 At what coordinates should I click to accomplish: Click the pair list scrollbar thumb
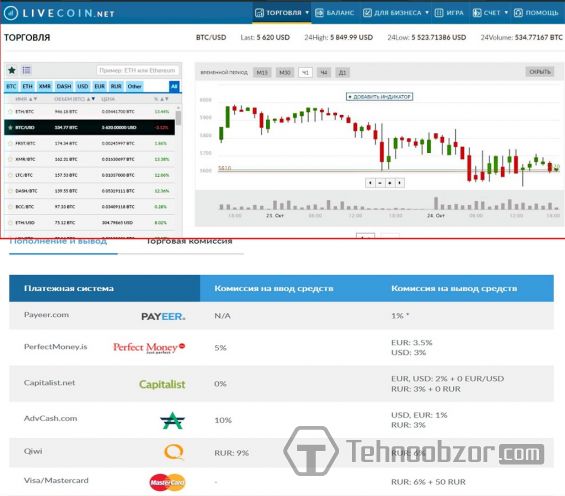pos(178,118)
